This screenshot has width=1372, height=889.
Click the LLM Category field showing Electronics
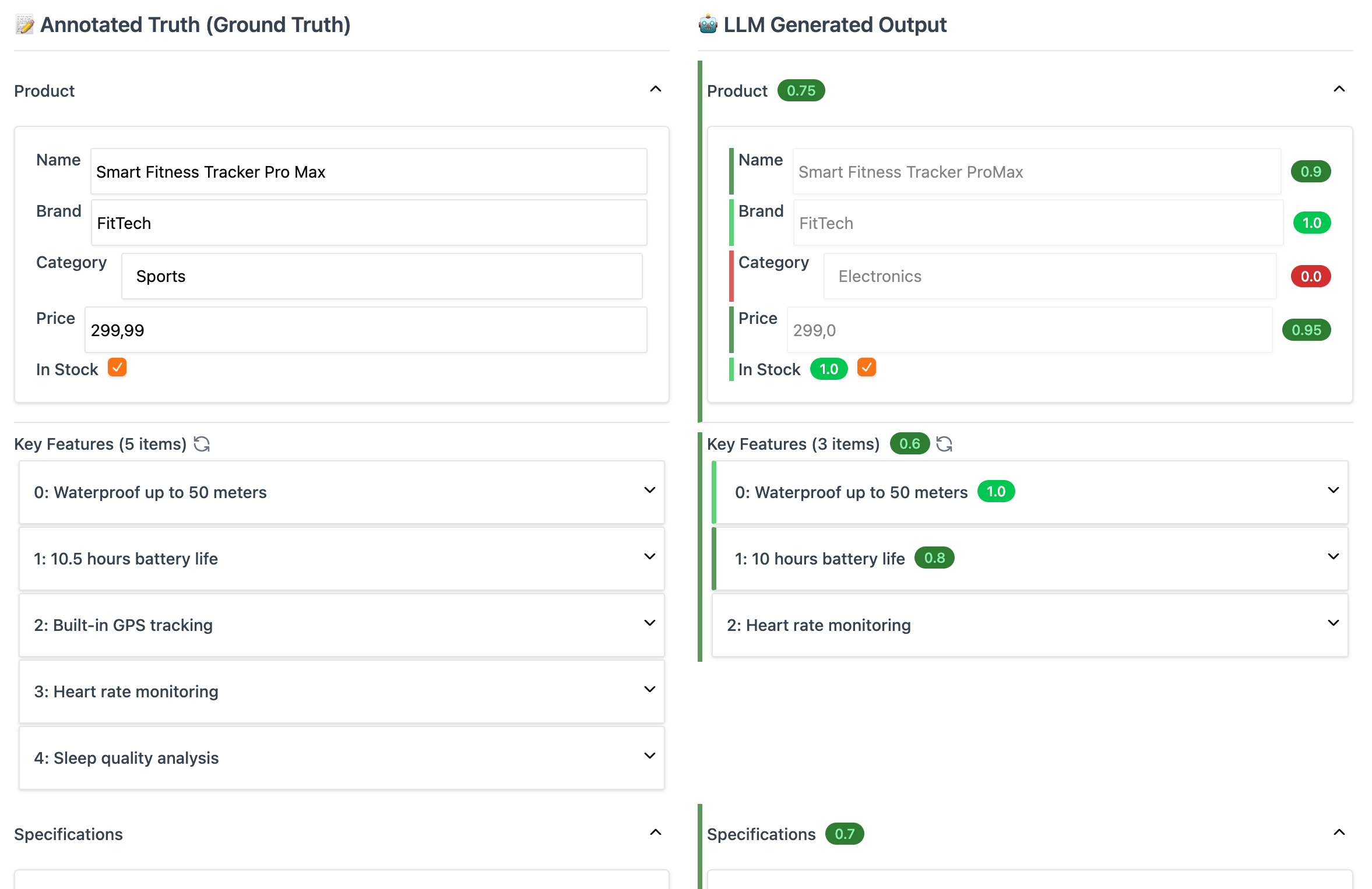coord(1049,276)
